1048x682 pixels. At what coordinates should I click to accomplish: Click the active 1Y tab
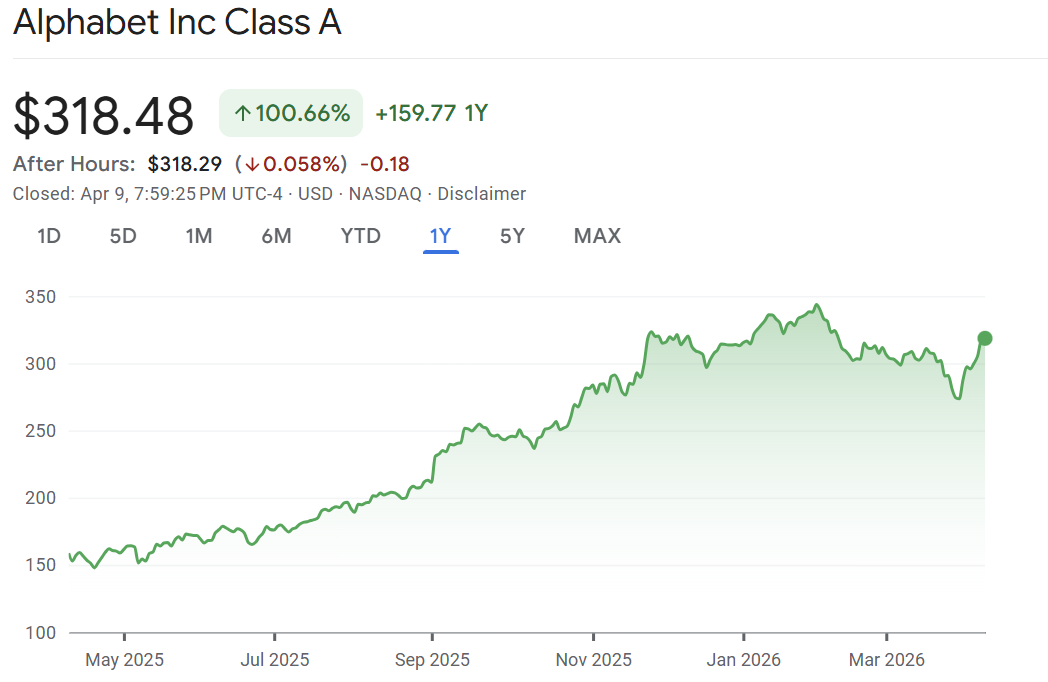coord(440,236)
